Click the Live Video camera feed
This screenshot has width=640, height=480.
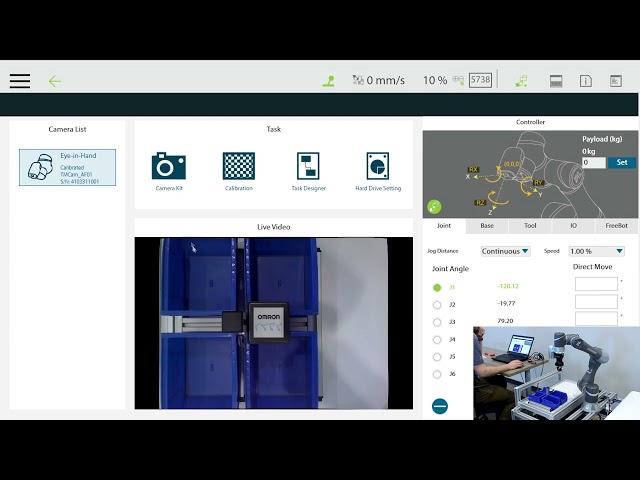(x=273, y=323)
